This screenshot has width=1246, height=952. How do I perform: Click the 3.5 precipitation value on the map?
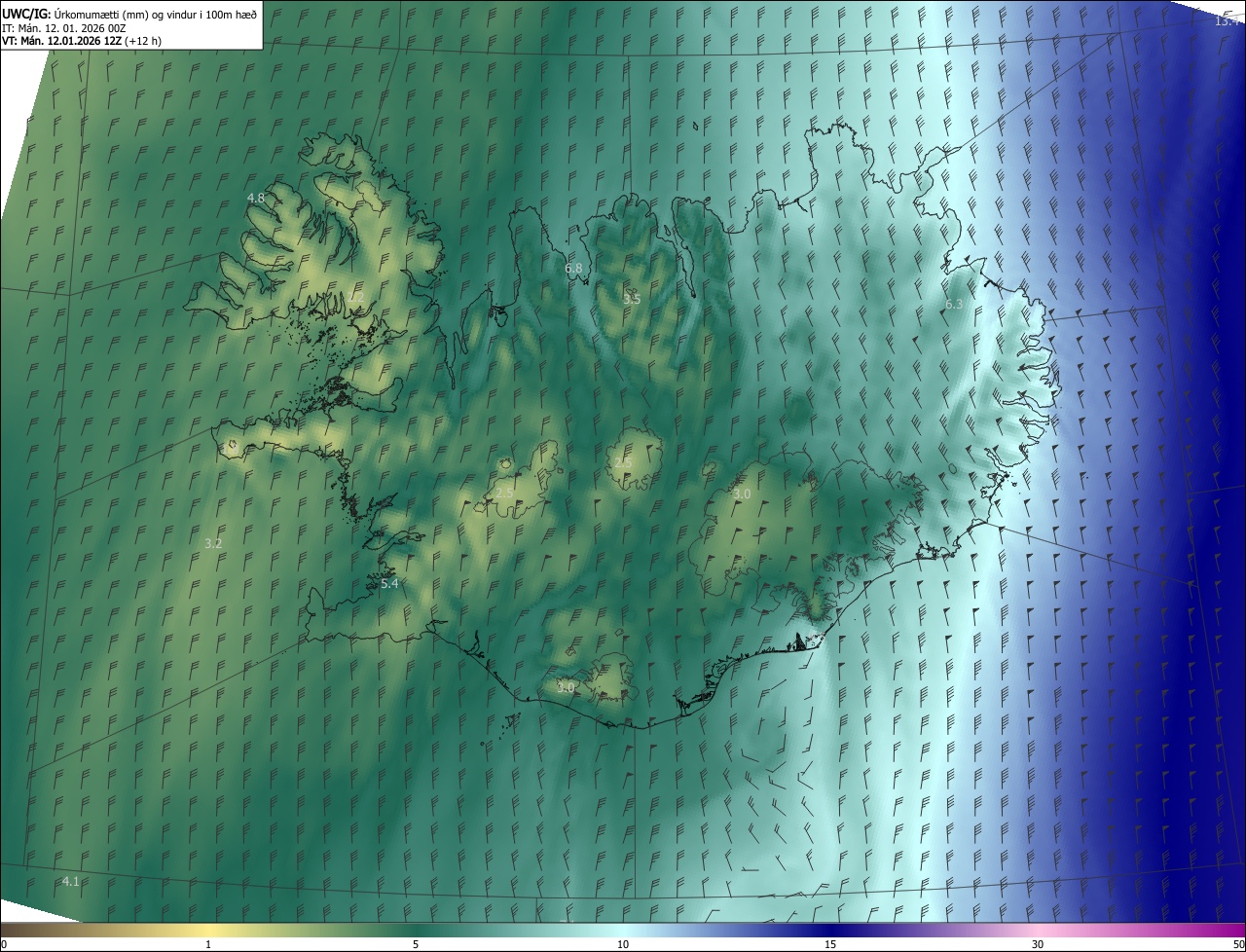click(632, 299)
